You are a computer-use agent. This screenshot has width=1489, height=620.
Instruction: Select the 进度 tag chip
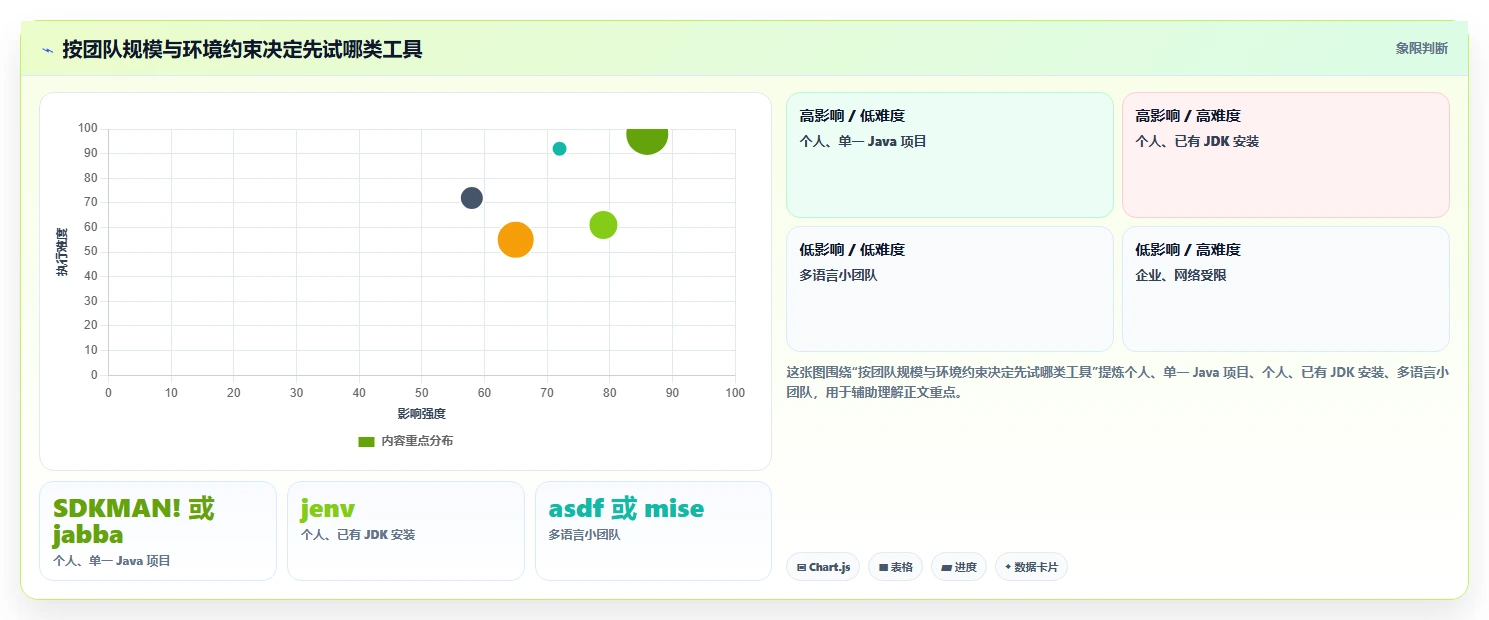coord(959,567)
